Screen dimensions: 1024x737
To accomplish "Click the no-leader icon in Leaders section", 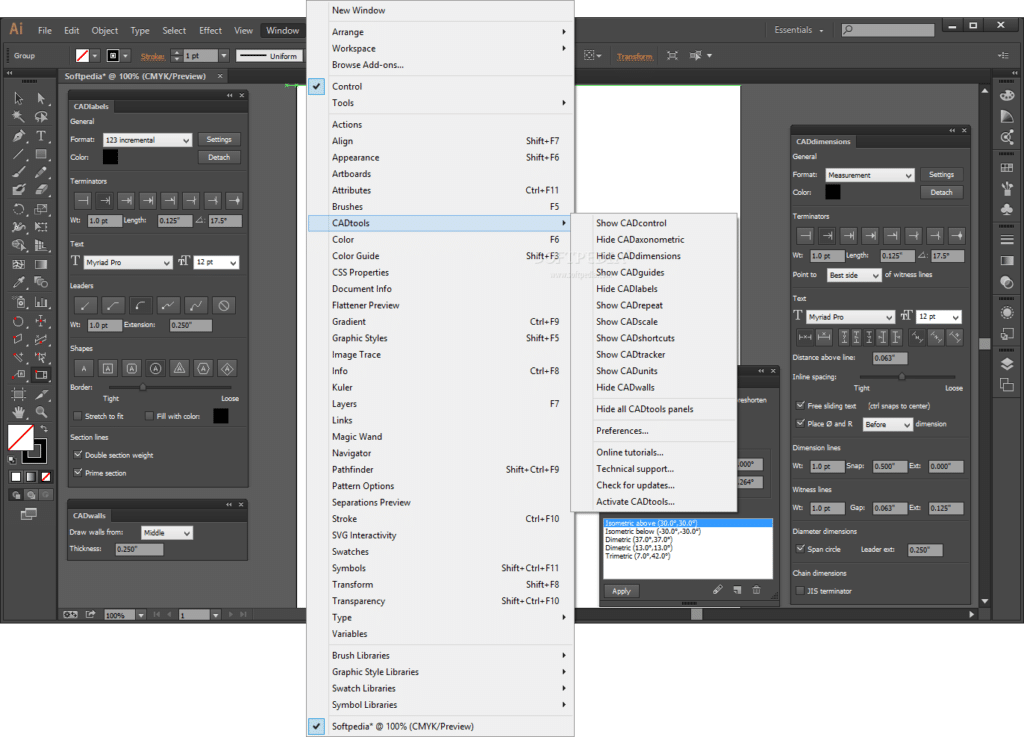I will point(224,306).
